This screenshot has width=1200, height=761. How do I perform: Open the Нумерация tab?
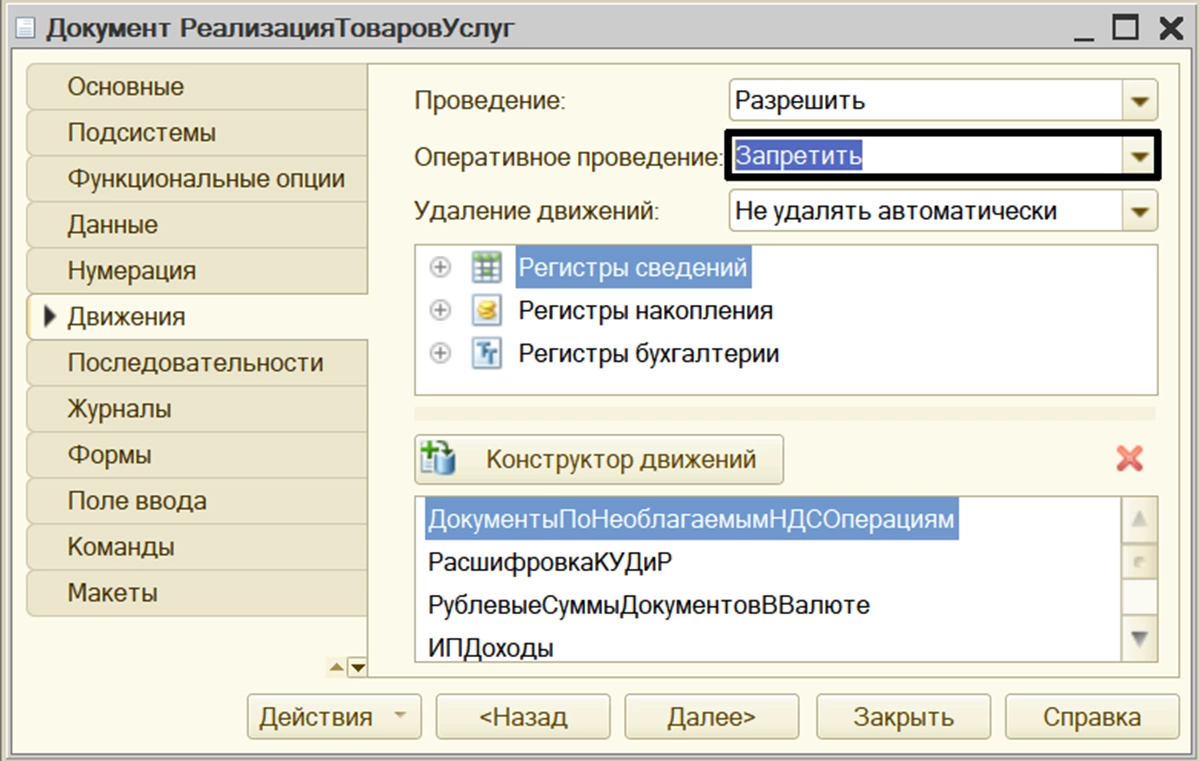point(132,271)
